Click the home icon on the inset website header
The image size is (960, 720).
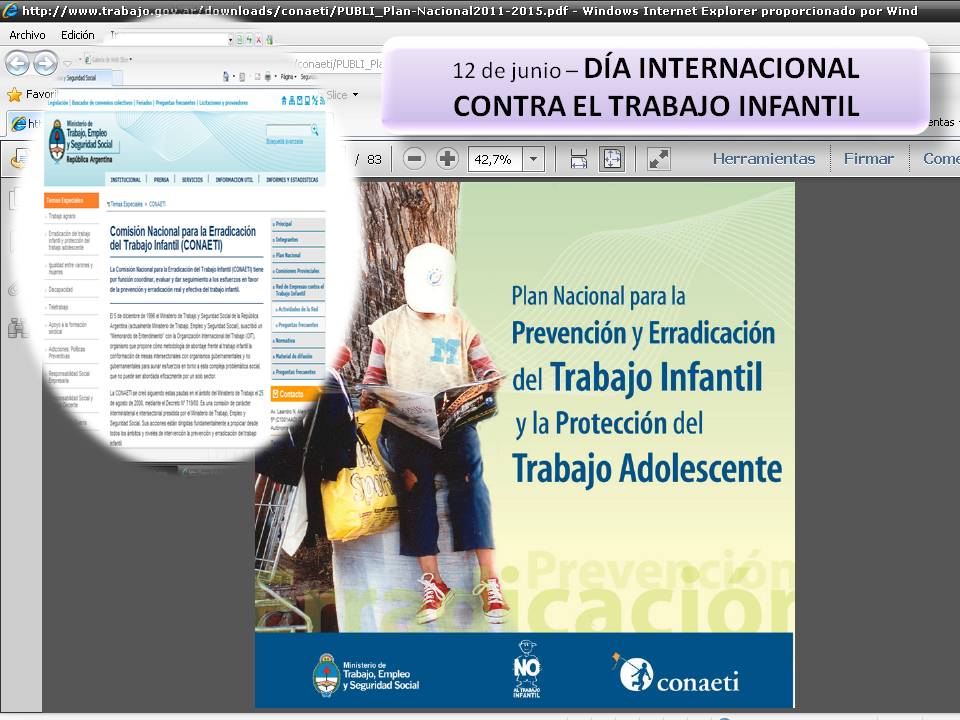point(284,100)
